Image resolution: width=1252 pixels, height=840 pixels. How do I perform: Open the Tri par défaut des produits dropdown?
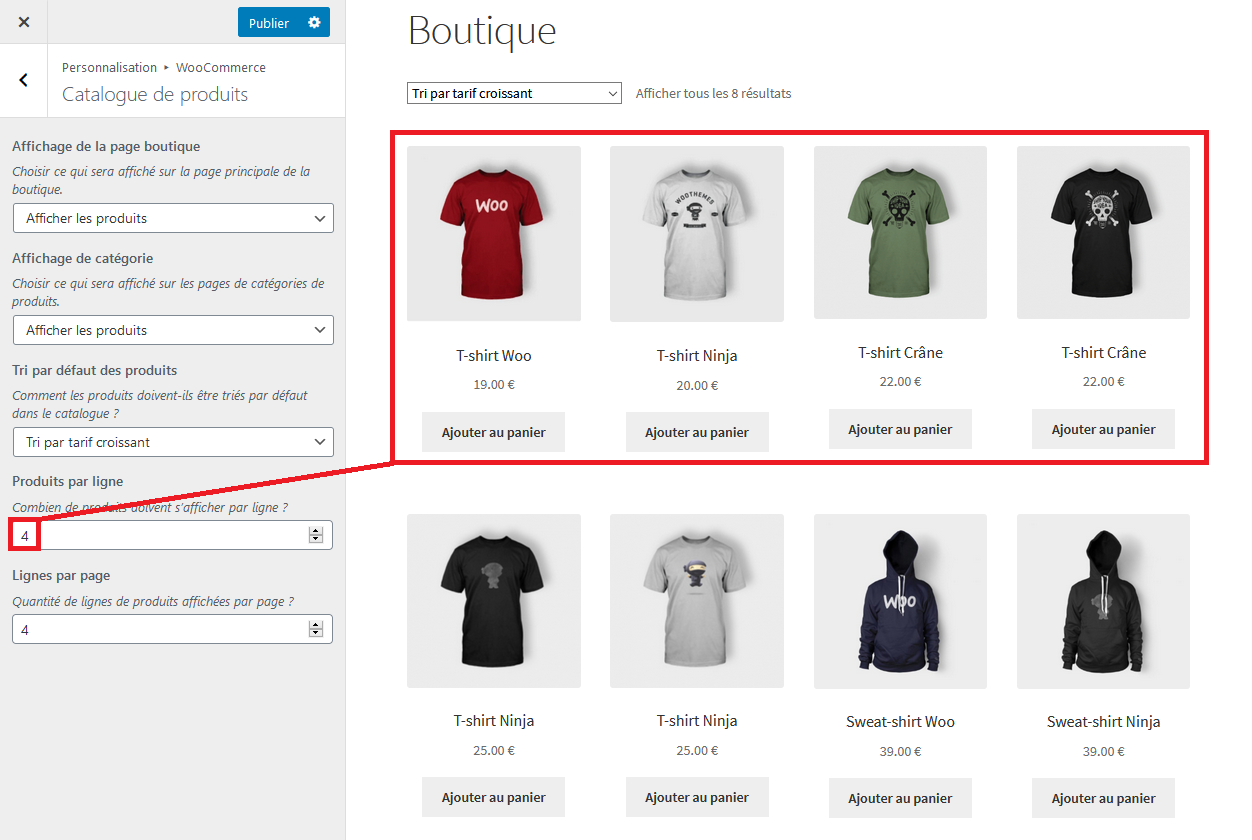tap(173, 442)
